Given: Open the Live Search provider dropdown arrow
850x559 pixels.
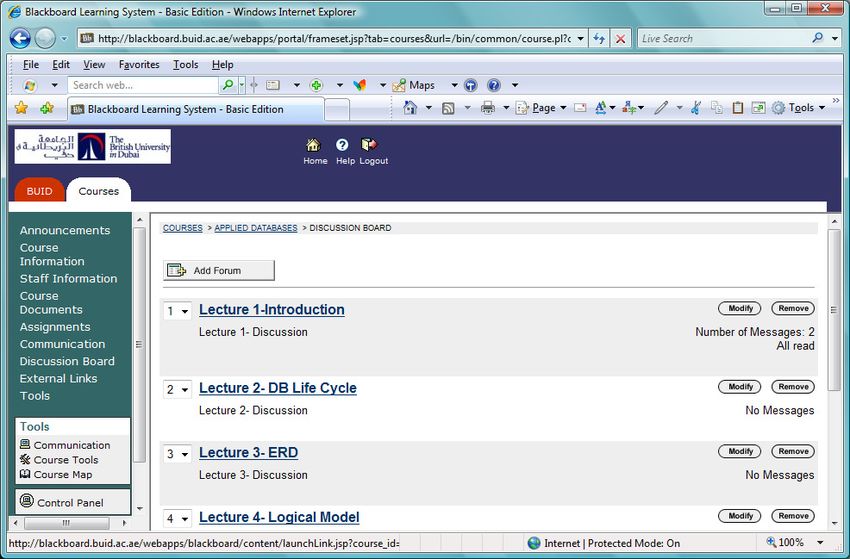Looking at the screenshot, I should point(835,38).
